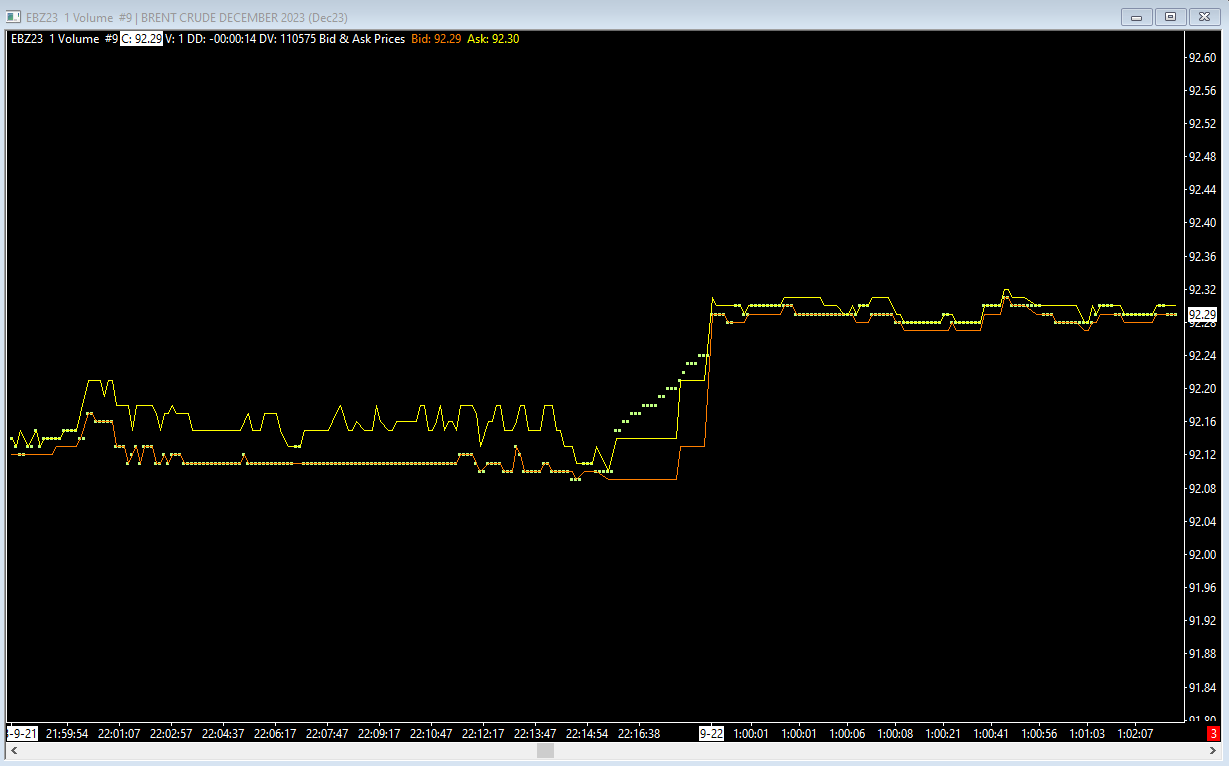This screenshot has height=766, width=1229.
Task: Click the 22:16:38 time label
Action: [639, 733]
